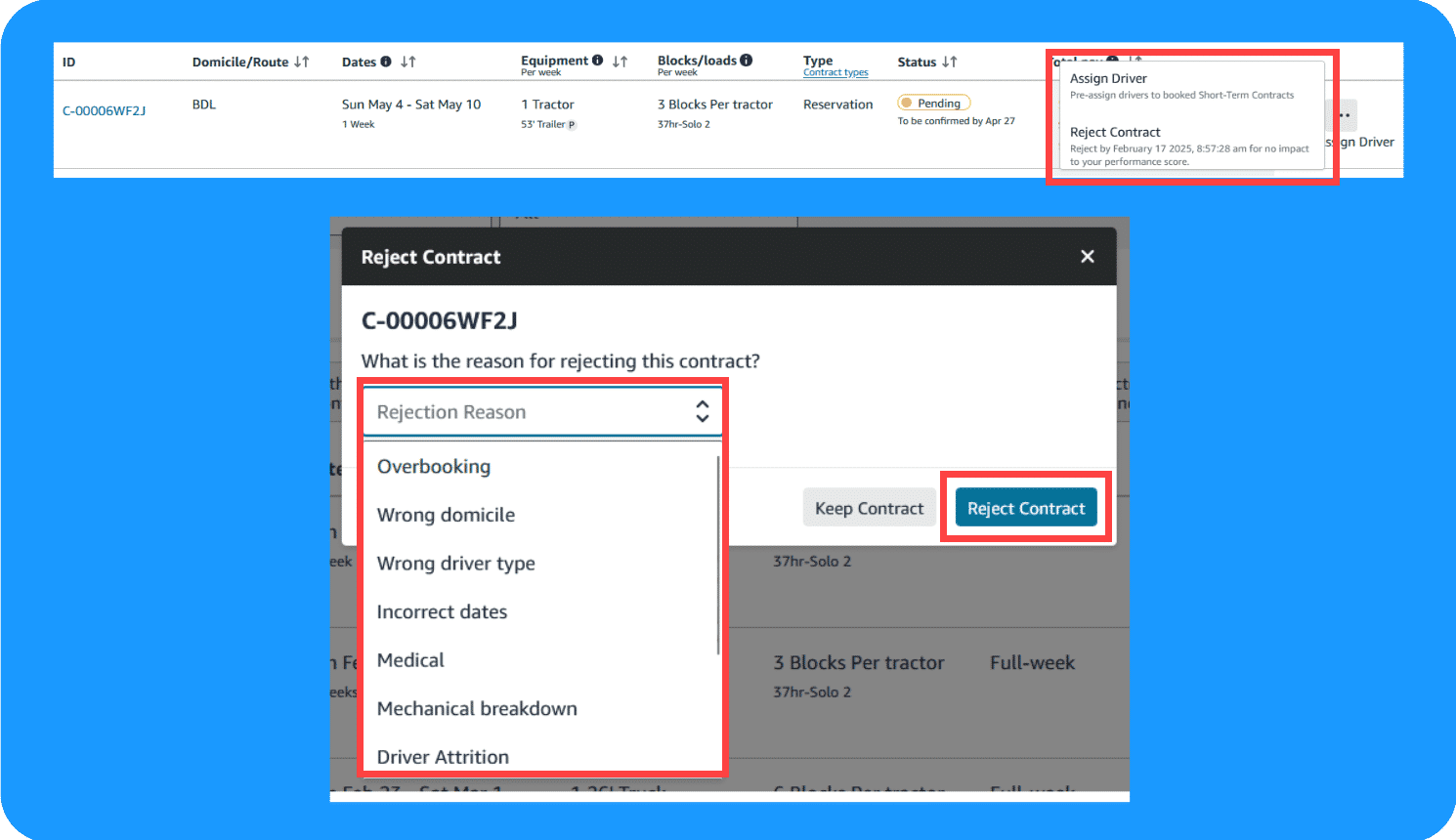This screenshot has height=840, width=1456.
Task: Choose Wrong domicile as rejection reason
Action: point(447,515)
